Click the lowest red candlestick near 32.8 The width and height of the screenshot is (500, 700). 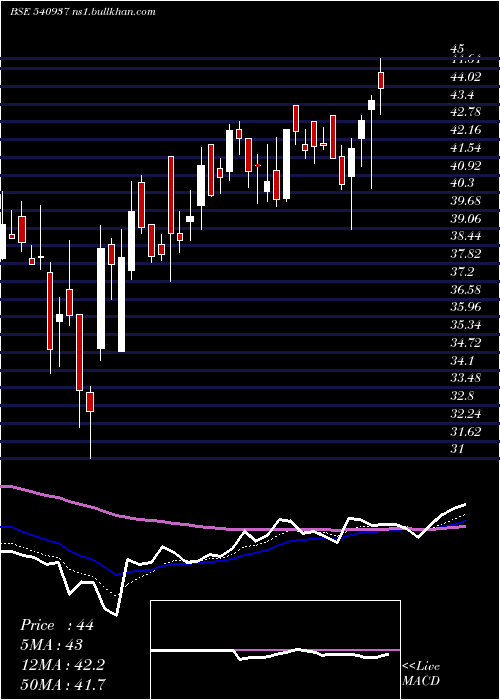point(90,402)
